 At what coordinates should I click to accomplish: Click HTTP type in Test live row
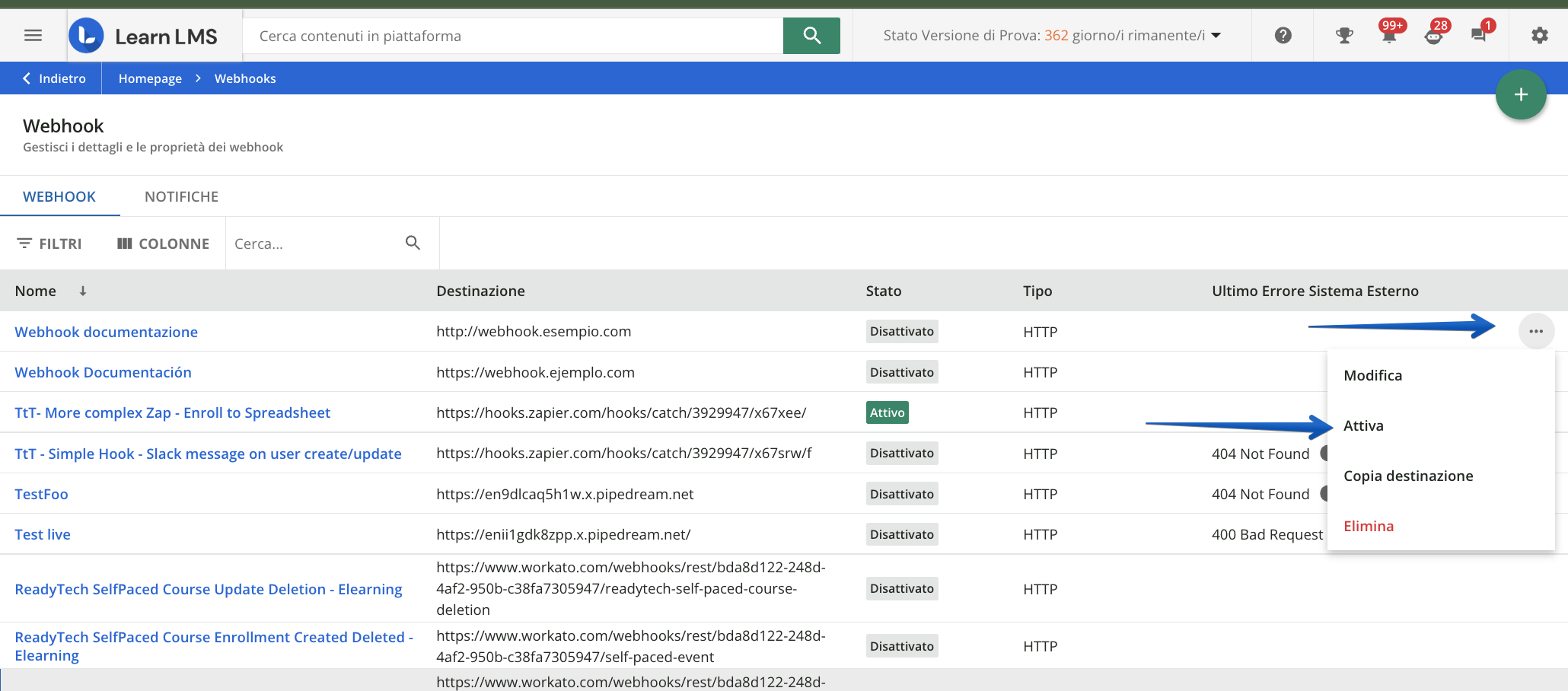click(x=1041, y=534)
